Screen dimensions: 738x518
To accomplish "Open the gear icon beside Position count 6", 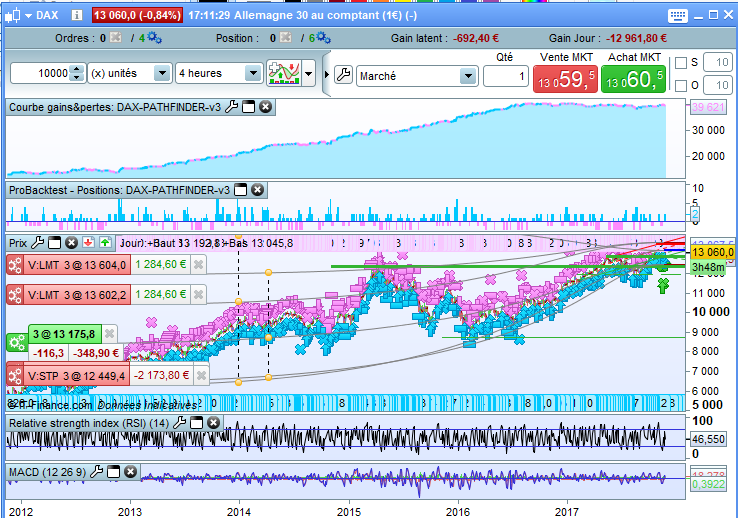I will pos(323,38).
